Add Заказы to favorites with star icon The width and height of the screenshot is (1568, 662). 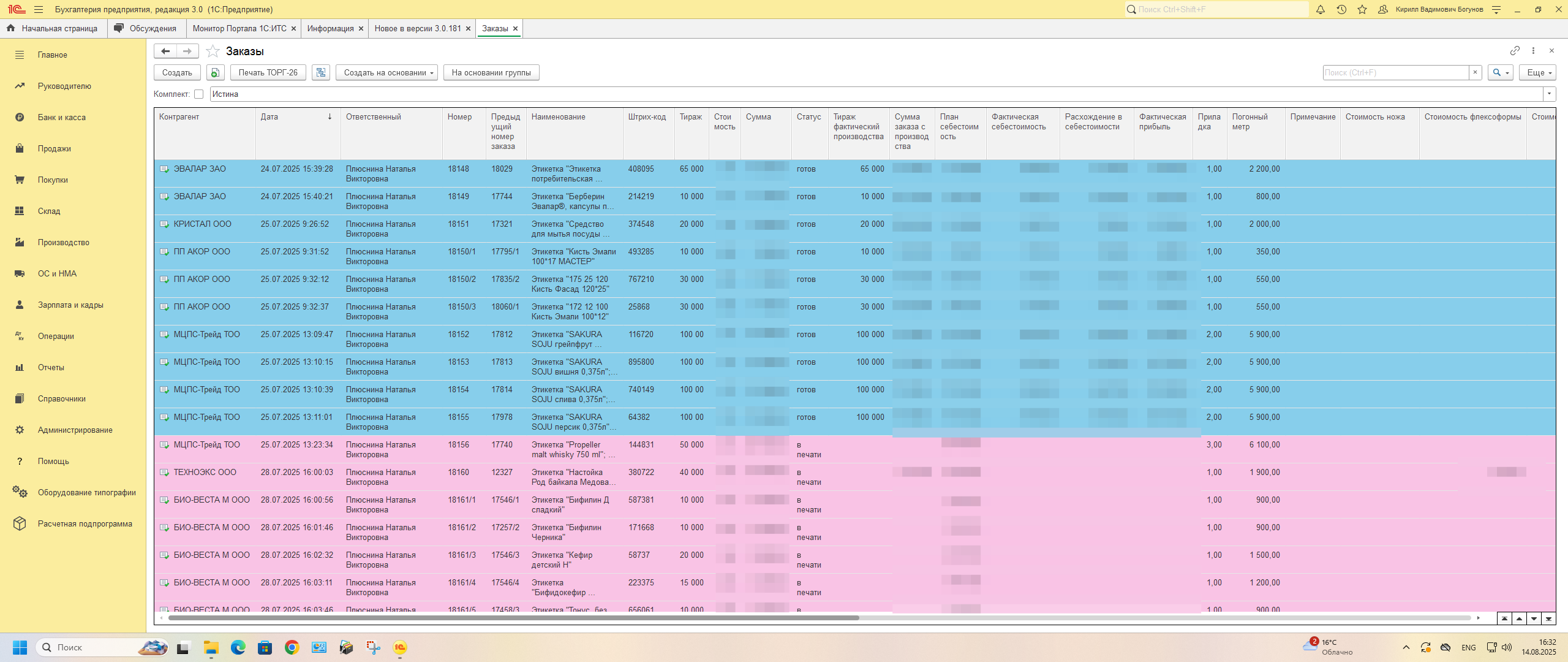point(213,51)
